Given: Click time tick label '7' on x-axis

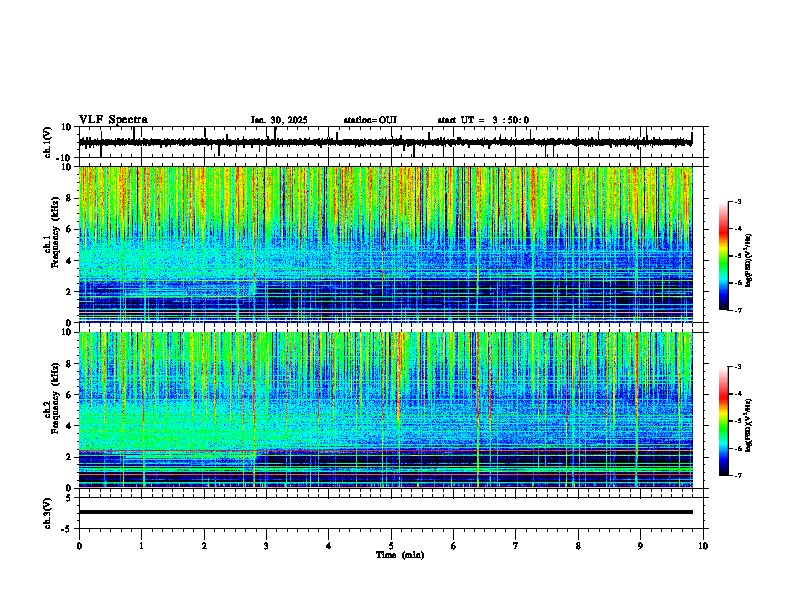Looking at the screenshot, I should click(516, 546).
